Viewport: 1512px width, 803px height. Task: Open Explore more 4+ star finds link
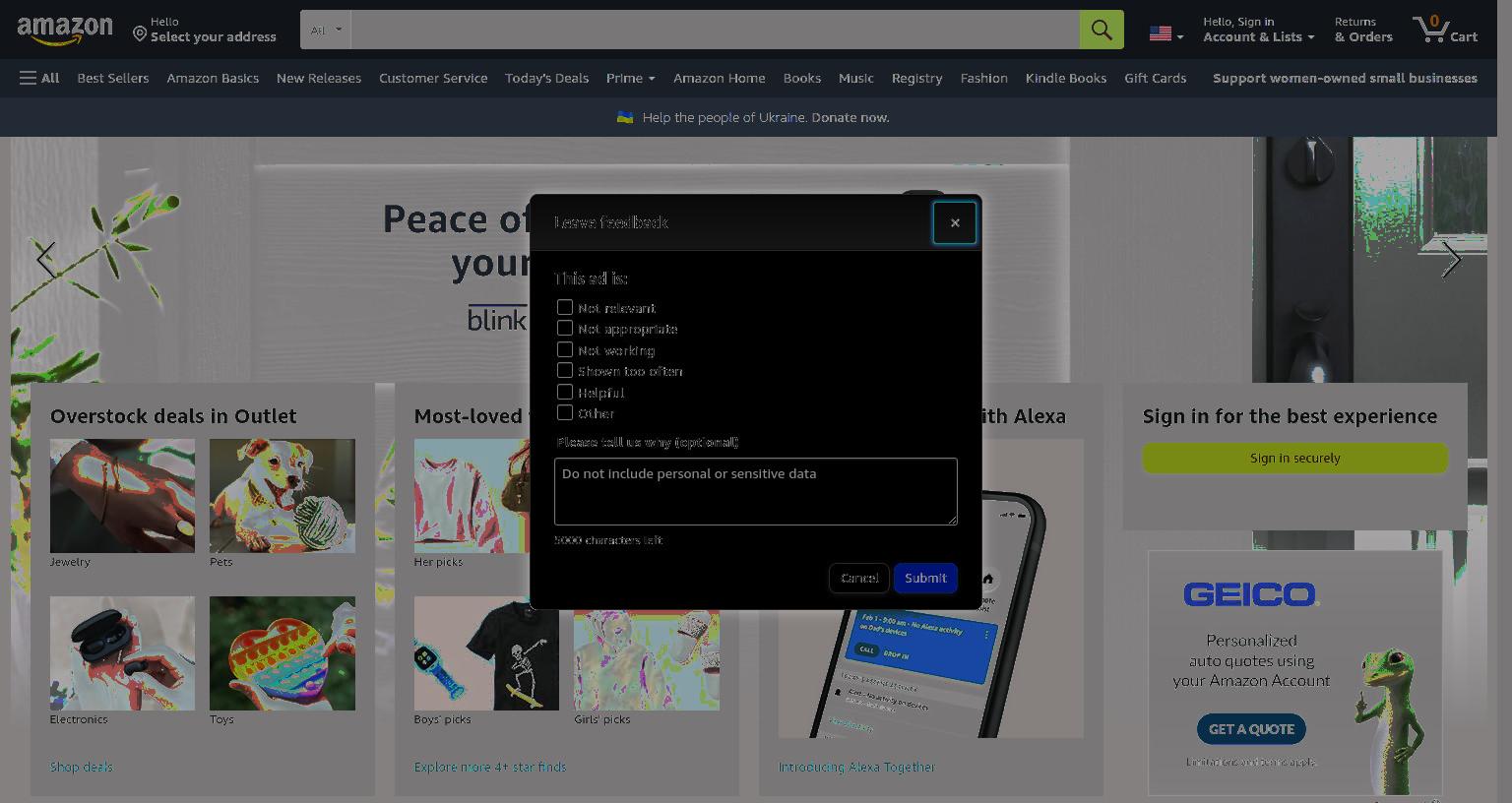tap(490, 767)
